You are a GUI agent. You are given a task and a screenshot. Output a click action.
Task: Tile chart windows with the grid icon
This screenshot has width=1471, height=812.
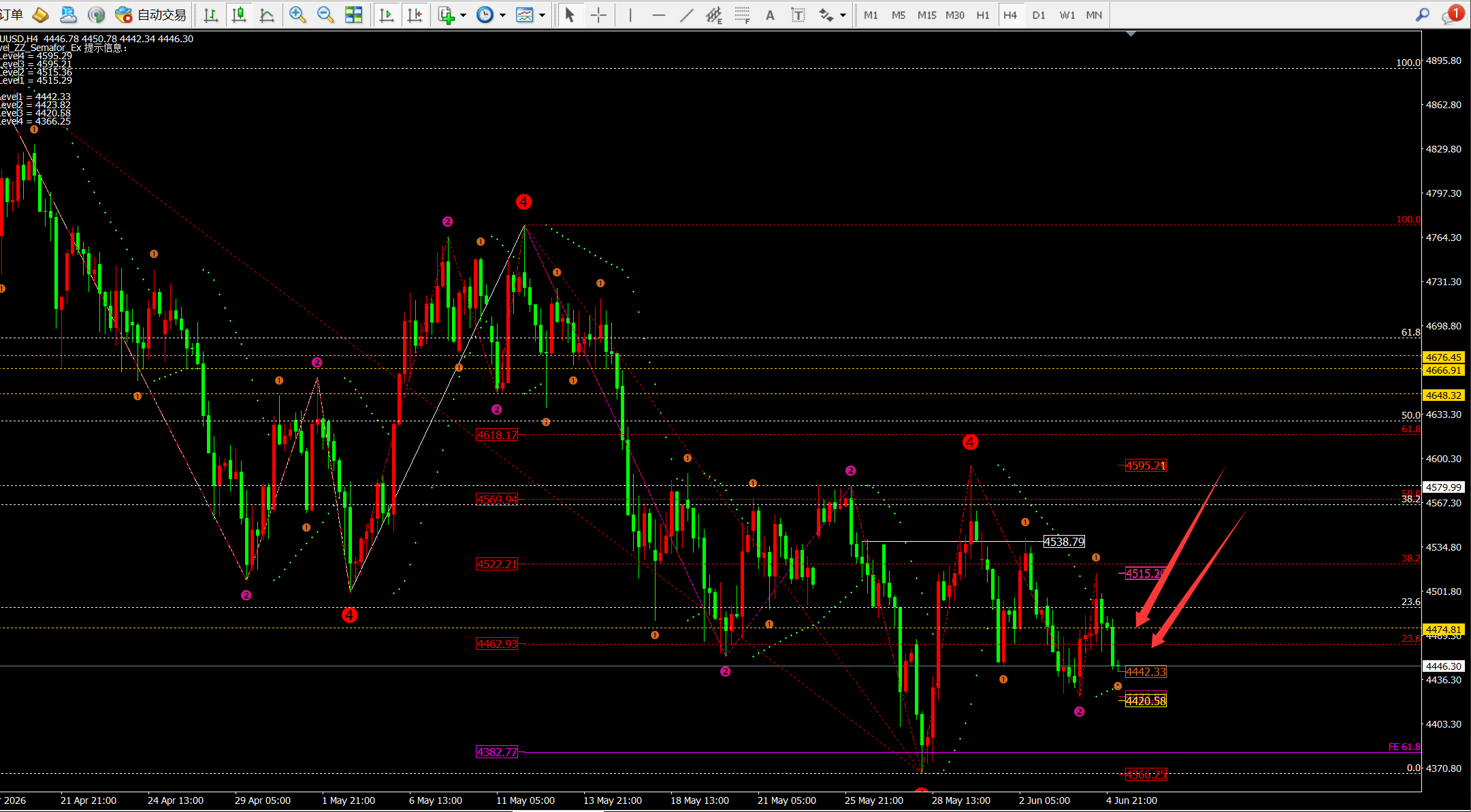click(x=354, y=14)
